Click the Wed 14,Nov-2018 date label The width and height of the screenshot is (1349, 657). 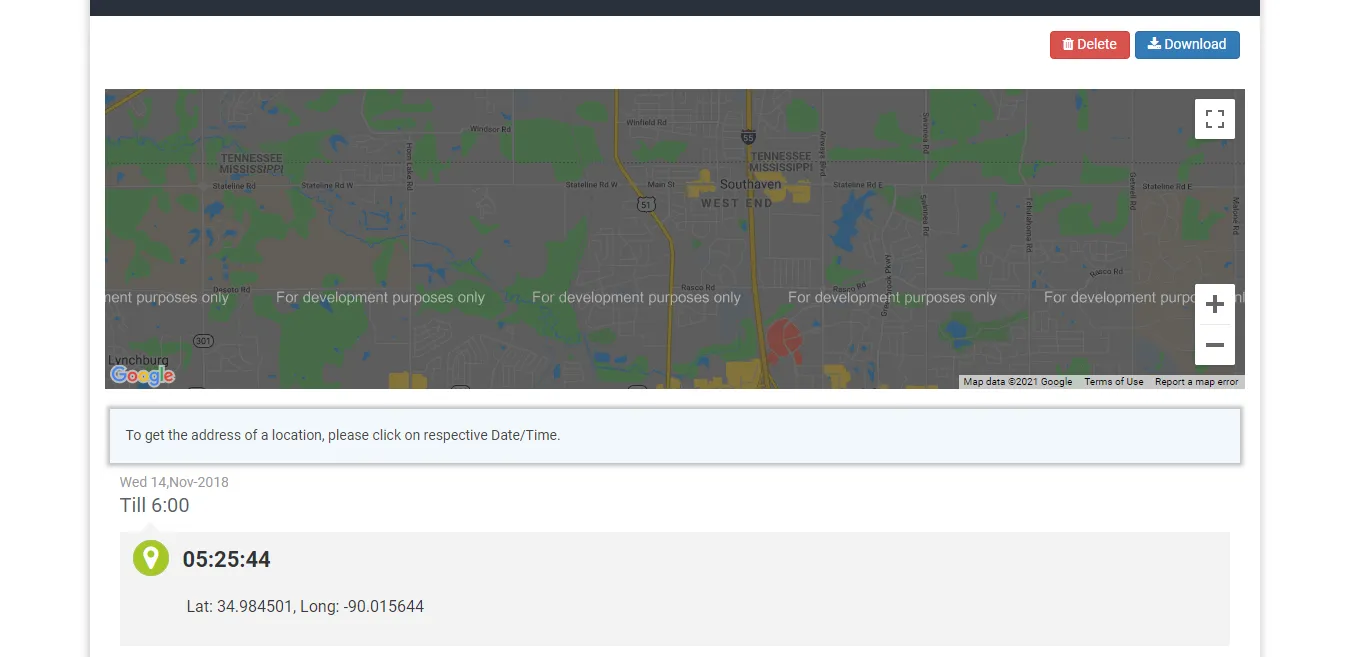point(174,482)
